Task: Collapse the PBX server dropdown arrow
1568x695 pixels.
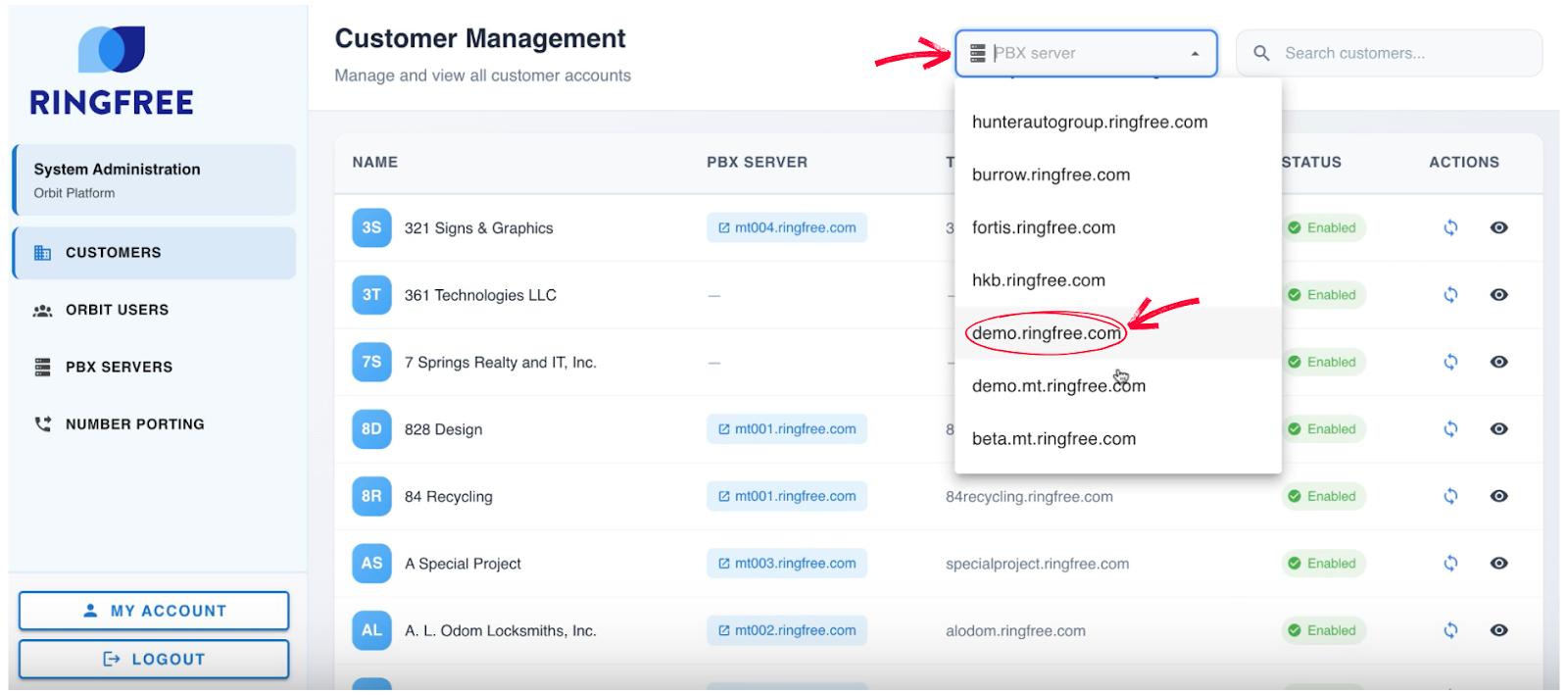Action: pos(1195,54)
